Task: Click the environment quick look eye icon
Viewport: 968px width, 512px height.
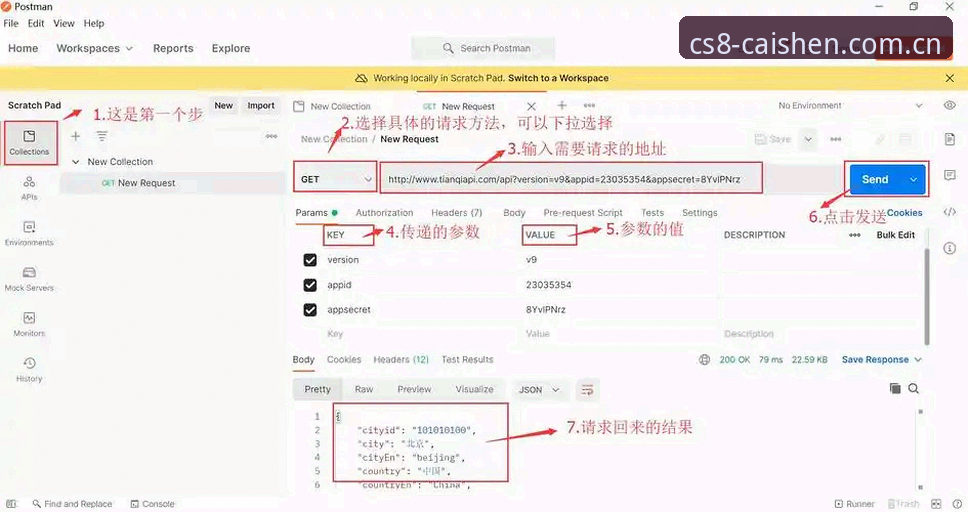Action: click(x=949, y=106)
